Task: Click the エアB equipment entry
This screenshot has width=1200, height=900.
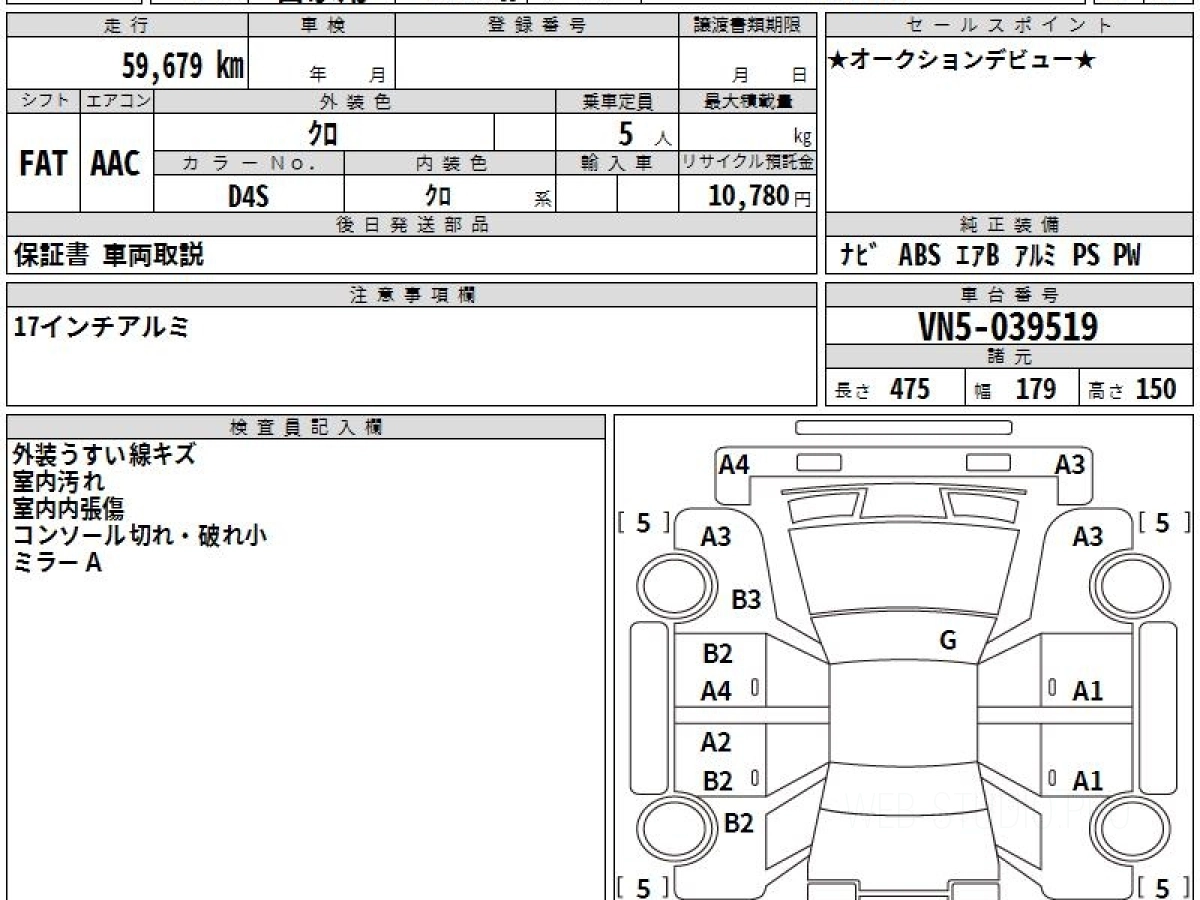Action: tap(977, 256)
